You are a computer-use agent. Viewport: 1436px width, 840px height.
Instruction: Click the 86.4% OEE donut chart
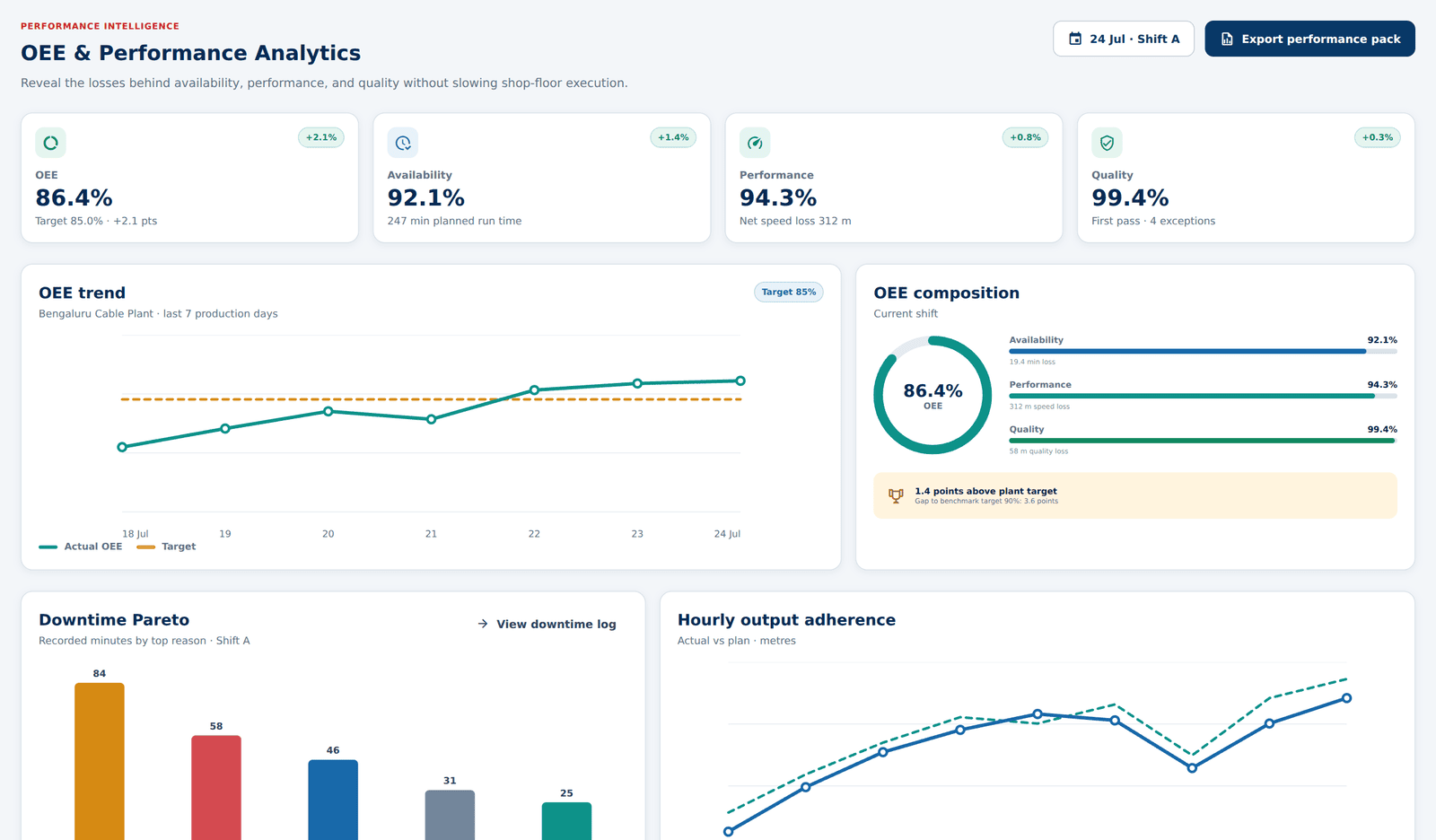tap(933, 395)
